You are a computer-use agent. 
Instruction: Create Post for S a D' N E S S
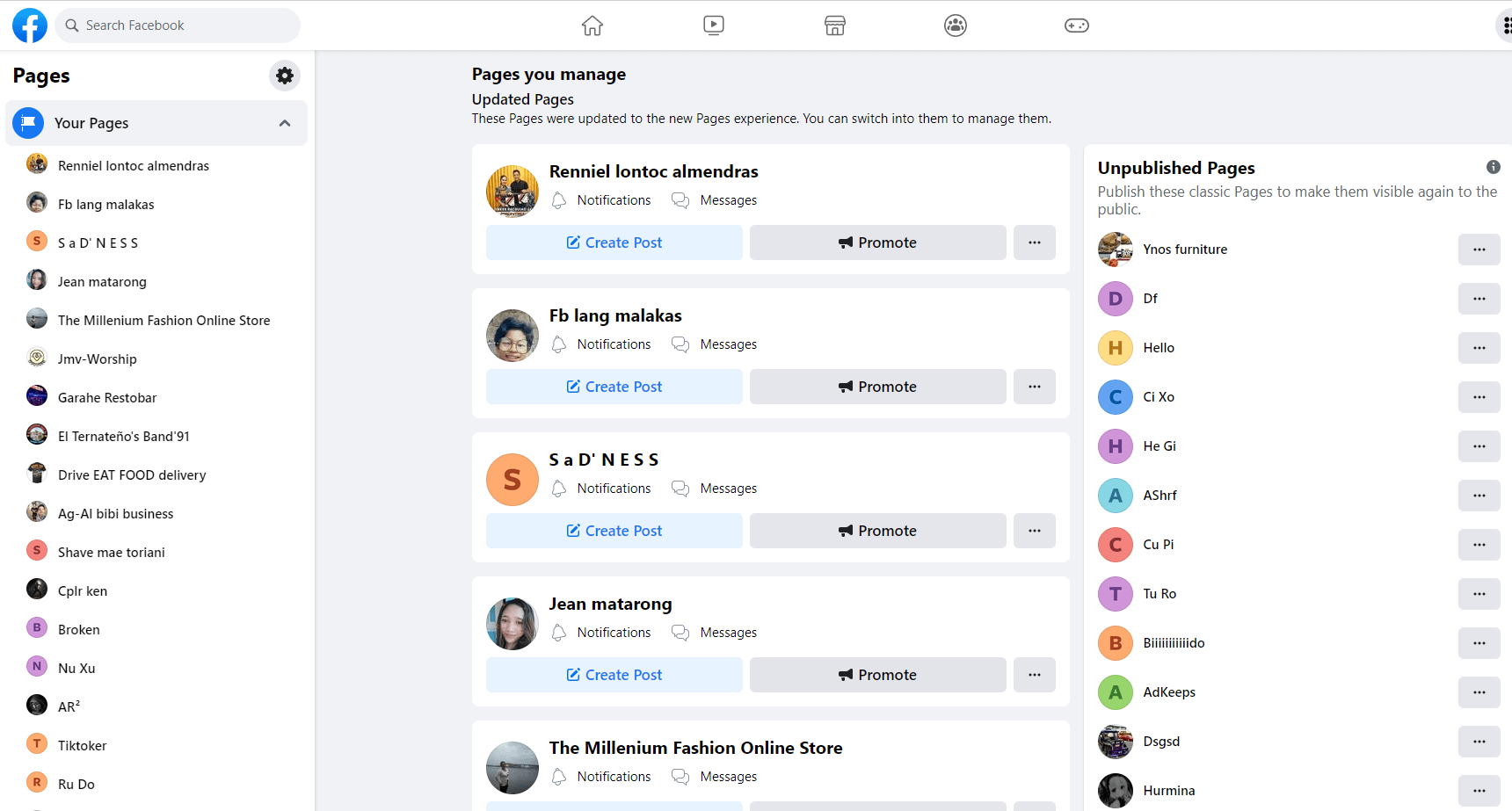pyautogui.click(x=614, y=531)
